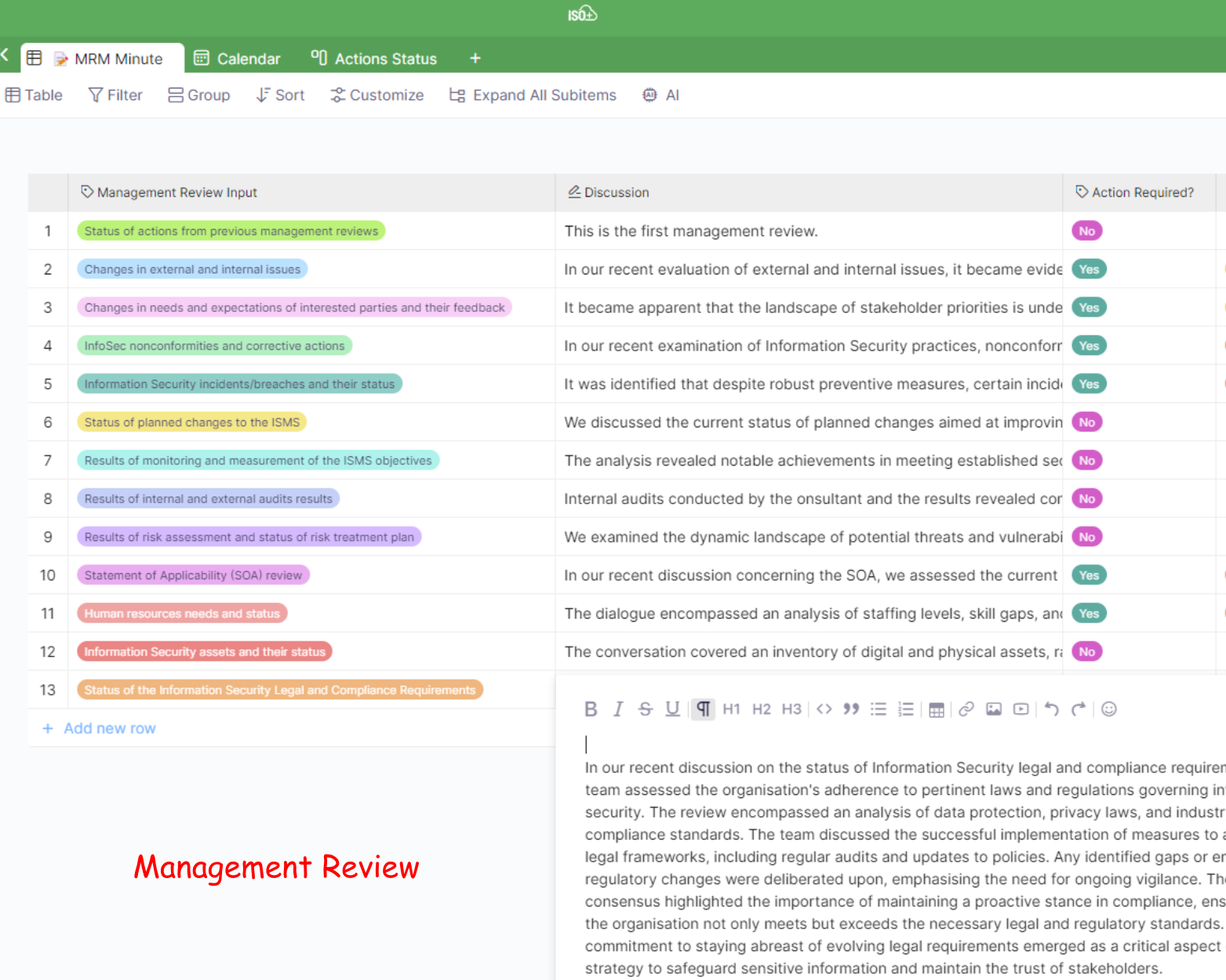Image resolution: width=1226 pixels, height=980 pixels.
Task: Toggle the H2 heading style
Action: coord(761,710)
